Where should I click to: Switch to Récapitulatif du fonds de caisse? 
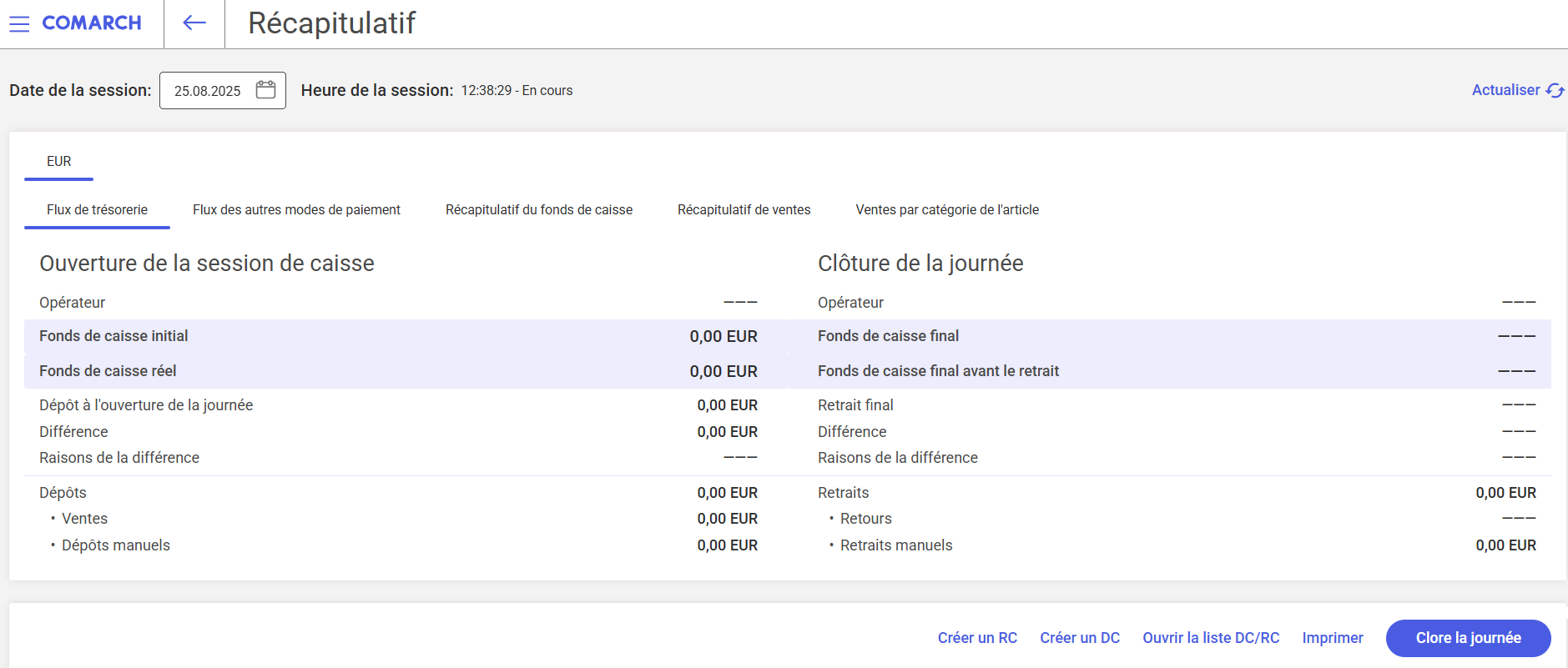539,210
